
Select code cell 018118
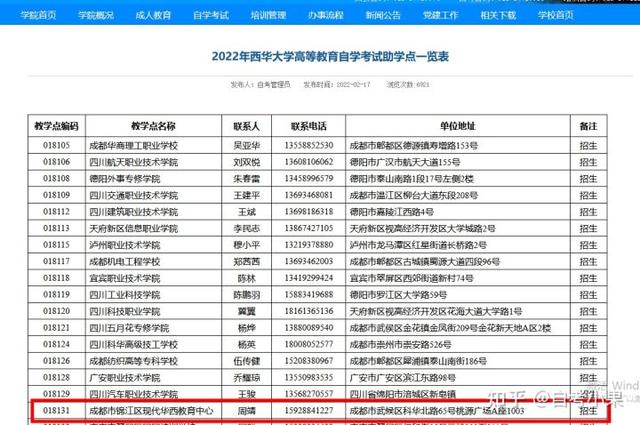56,278
